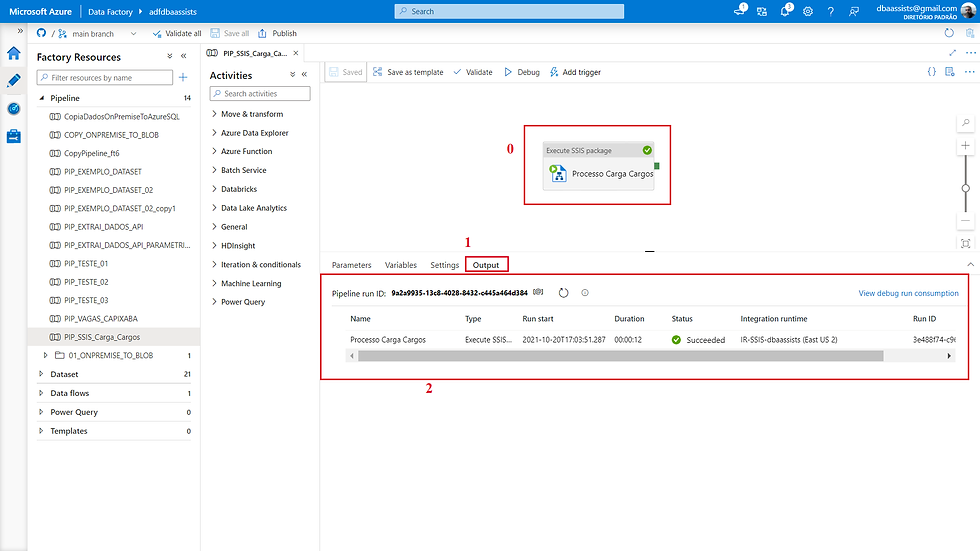
Task: Open the help question mark icon
Action: 831,11
